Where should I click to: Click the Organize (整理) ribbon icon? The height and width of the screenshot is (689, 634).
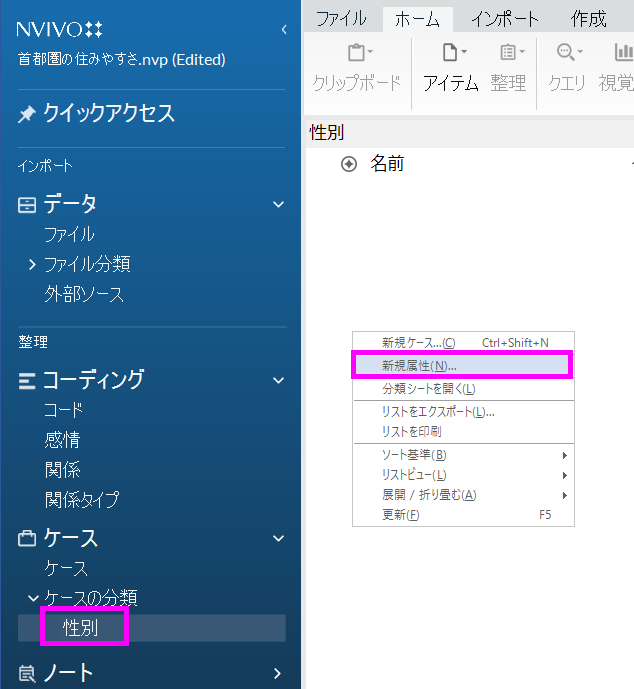(508, 53)
